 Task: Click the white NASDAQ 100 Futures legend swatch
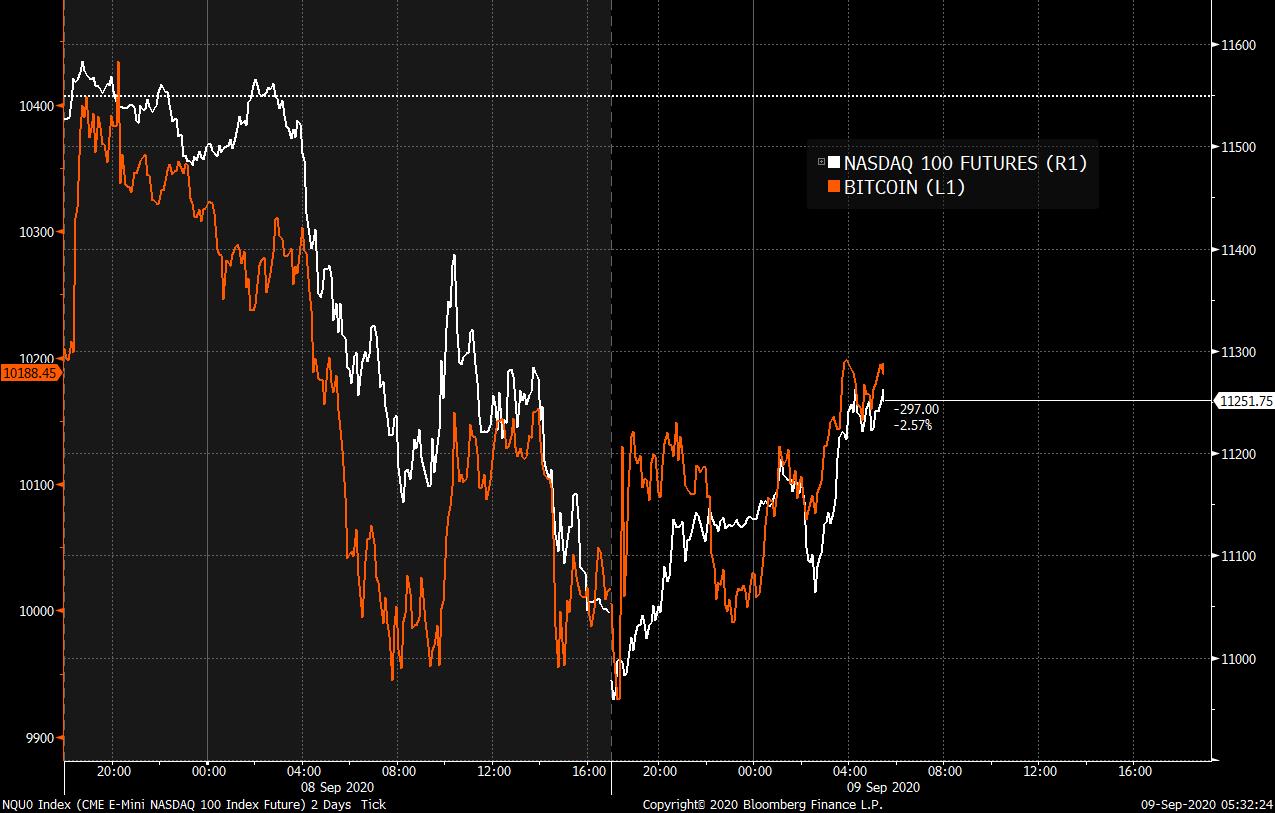[834, 162]
